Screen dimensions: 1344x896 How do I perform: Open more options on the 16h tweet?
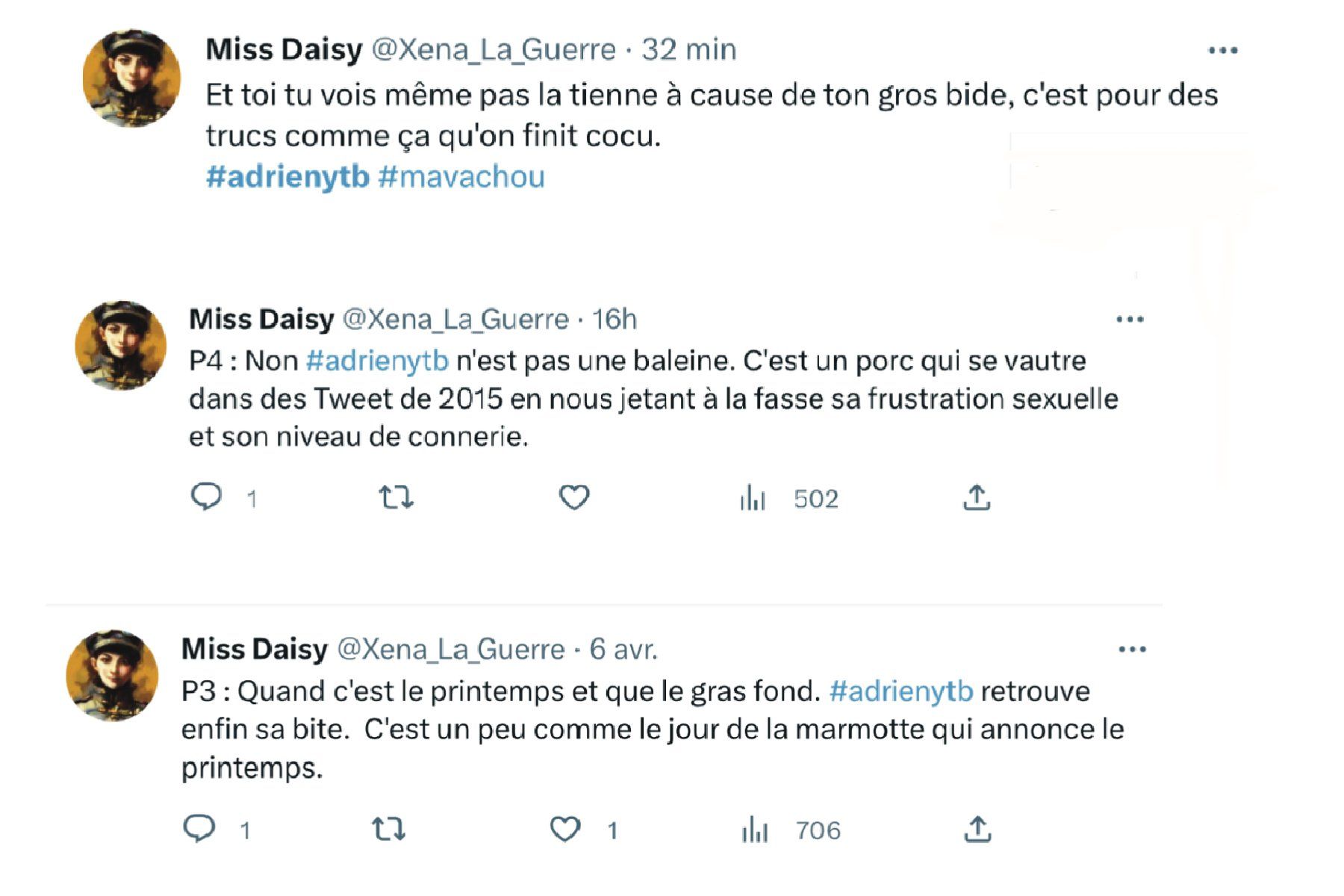pyautogui.click(x=1130, y=320)
